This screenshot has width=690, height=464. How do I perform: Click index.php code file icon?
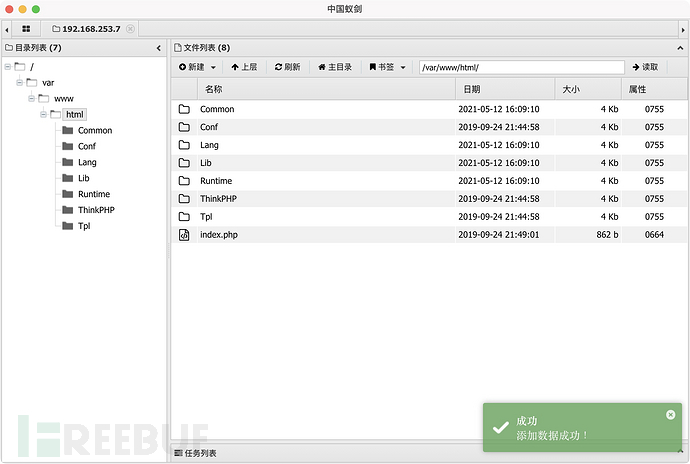[x=184, y=235]
